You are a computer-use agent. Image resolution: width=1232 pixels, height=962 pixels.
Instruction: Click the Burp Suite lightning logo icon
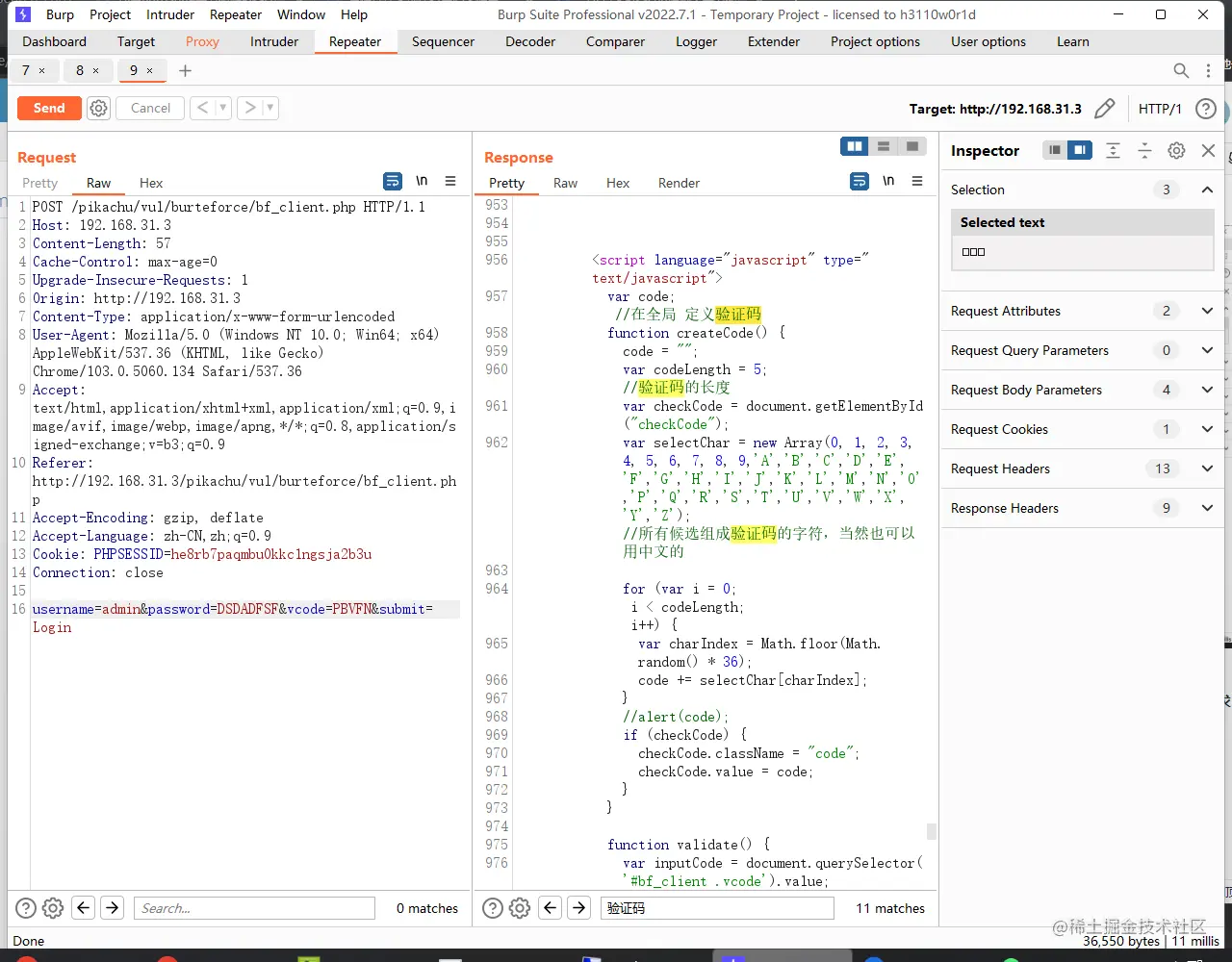[23, 14]
